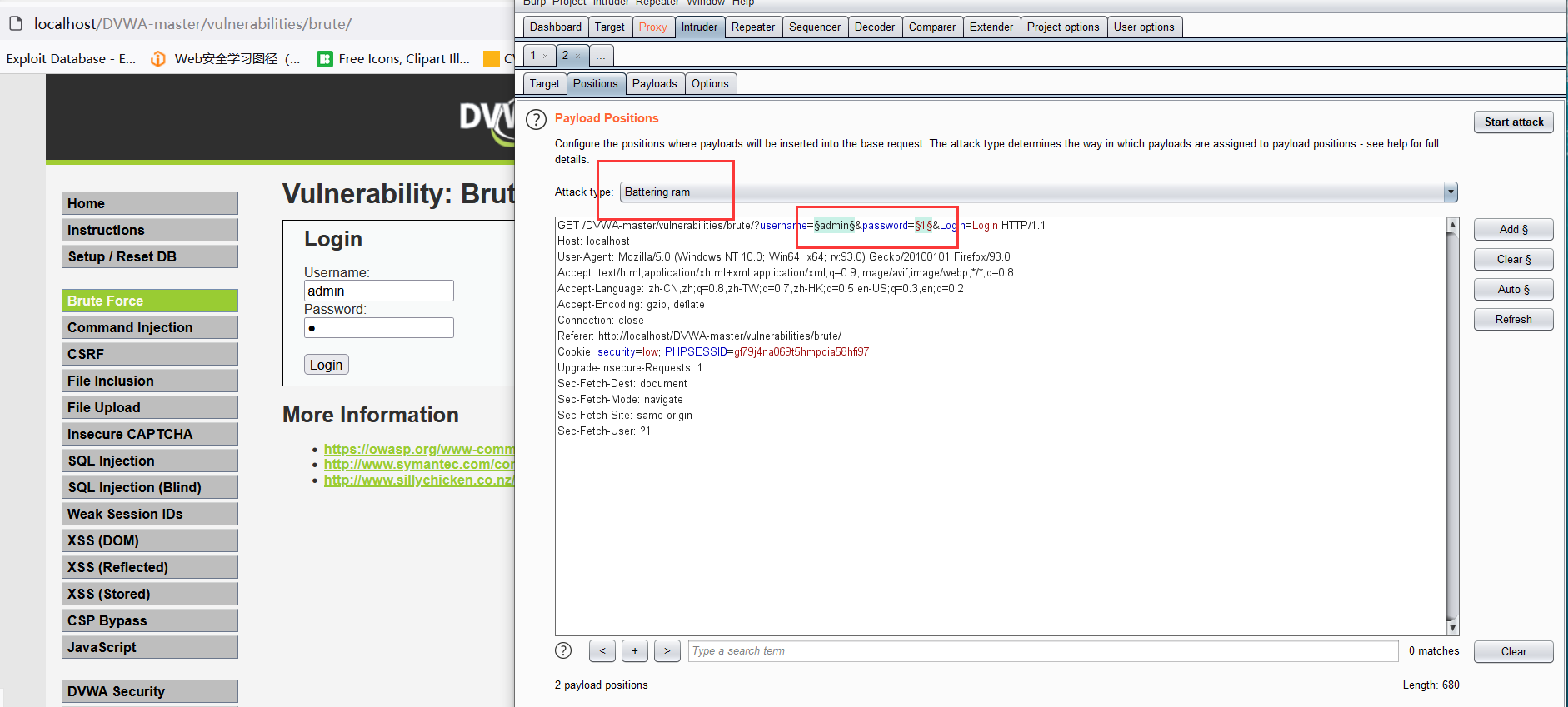Image resolution: width=1568 pixels, height=707 pixels.
Task: Switch to the Payloads sub-tab
Action: (x=655, y=83)
